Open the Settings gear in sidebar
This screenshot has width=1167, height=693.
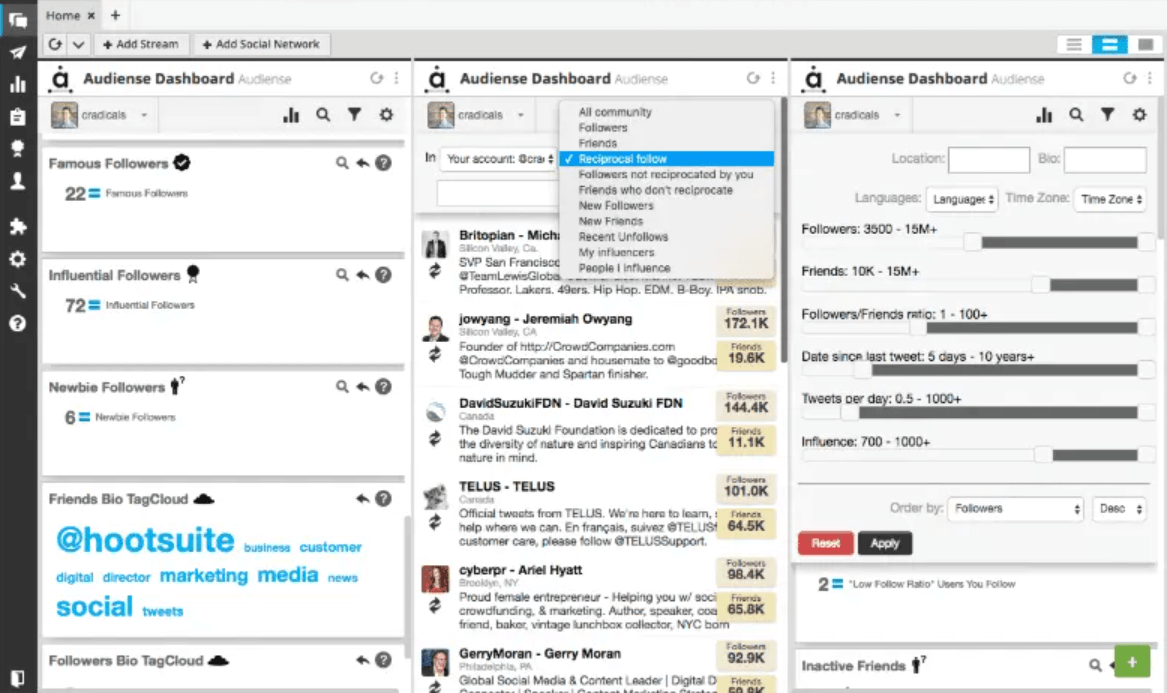click(x=18, y=259)
